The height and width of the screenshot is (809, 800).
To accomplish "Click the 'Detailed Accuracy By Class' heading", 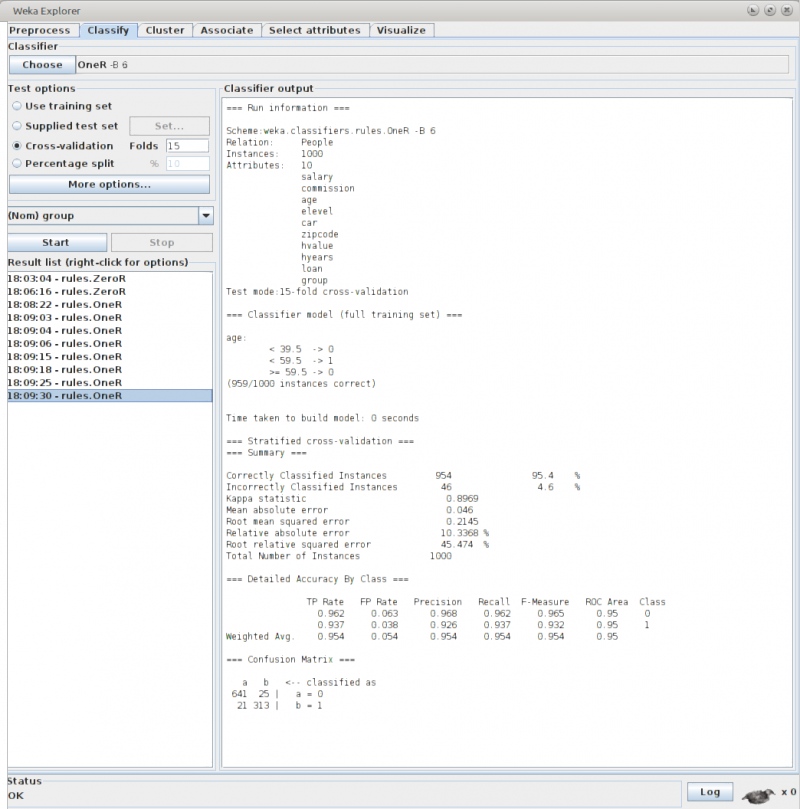I will [317, 579].
